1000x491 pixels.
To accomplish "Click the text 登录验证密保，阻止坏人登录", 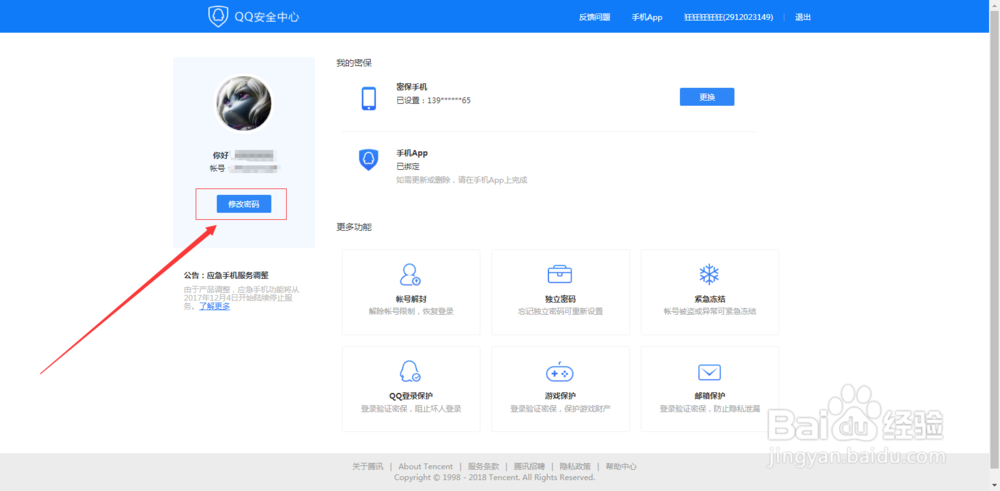I will [x=411, y=408].
